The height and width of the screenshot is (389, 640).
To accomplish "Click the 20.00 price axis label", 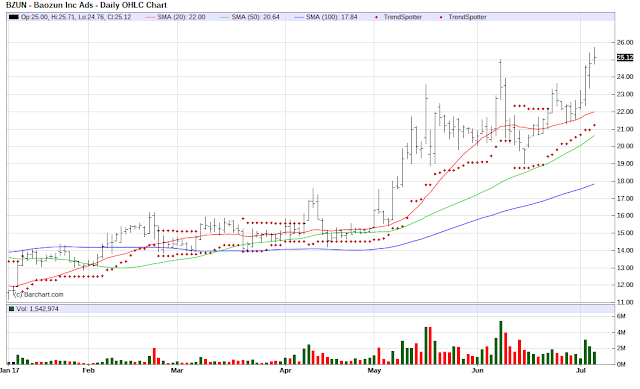I will [x=625, y=146].
